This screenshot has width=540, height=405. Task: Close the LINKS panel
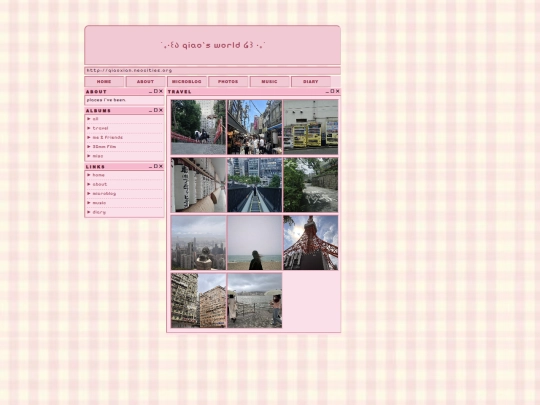(161, 166)
